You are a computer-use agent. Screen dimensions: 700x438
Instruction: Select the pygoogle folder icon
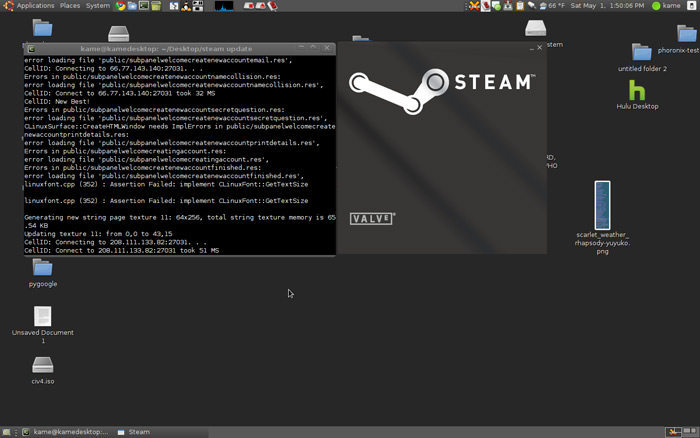tap(42, 267)
